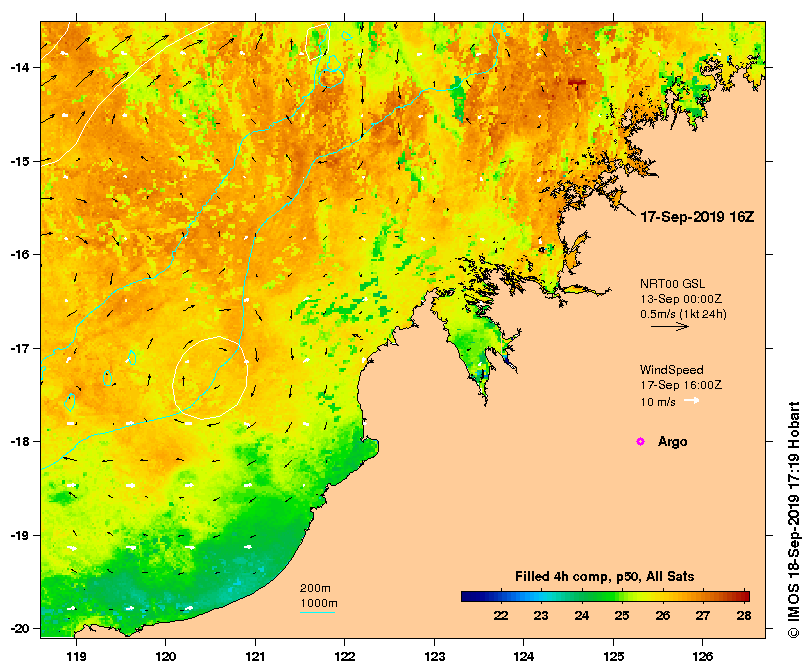809x672 pixels.
Task: Click the latitude label '-15'
Action: pyautogui.click(x=19, y=161)
